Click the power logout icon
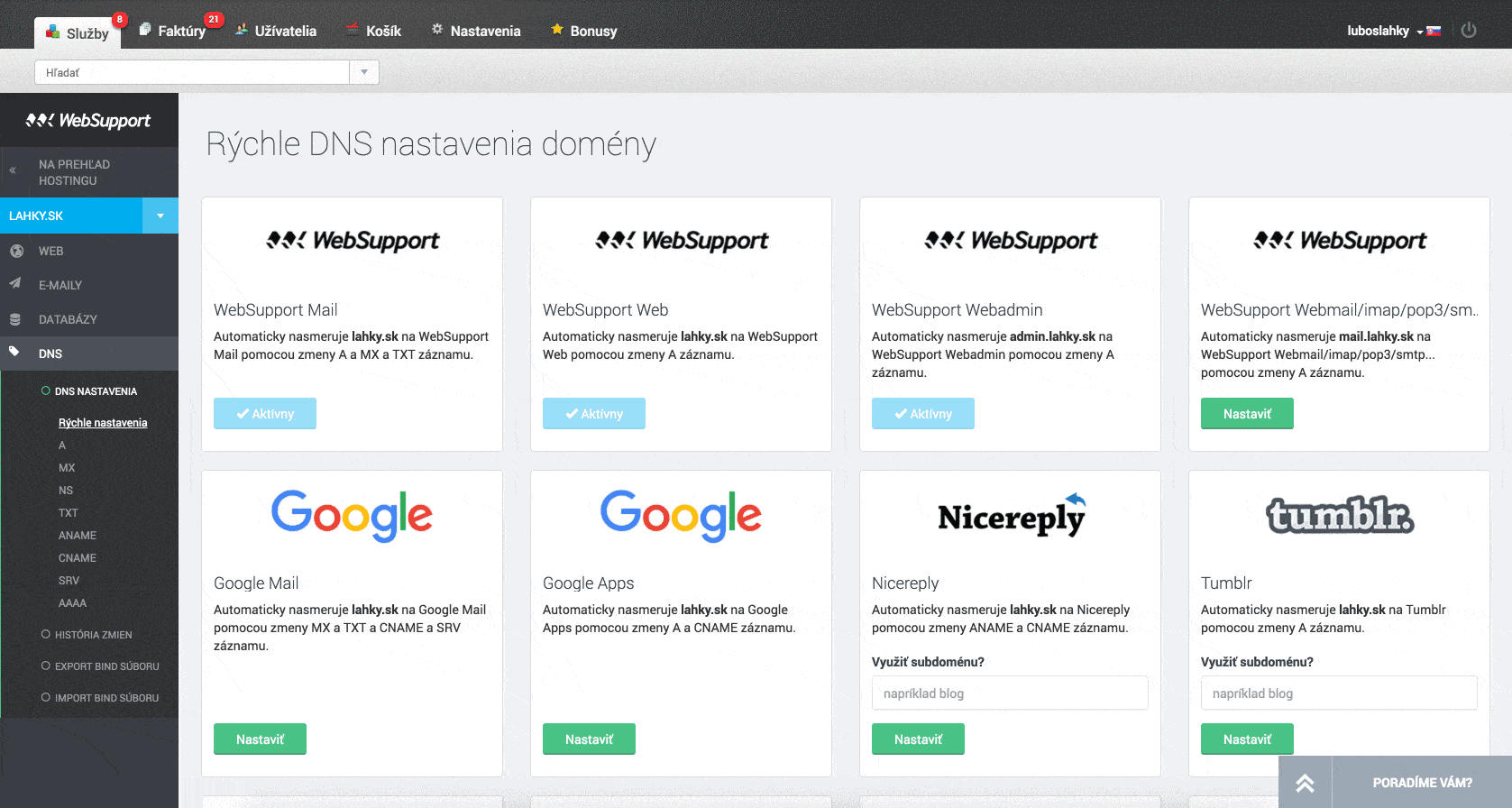The image size is (1512, 808). click(x=1469, y=31)
